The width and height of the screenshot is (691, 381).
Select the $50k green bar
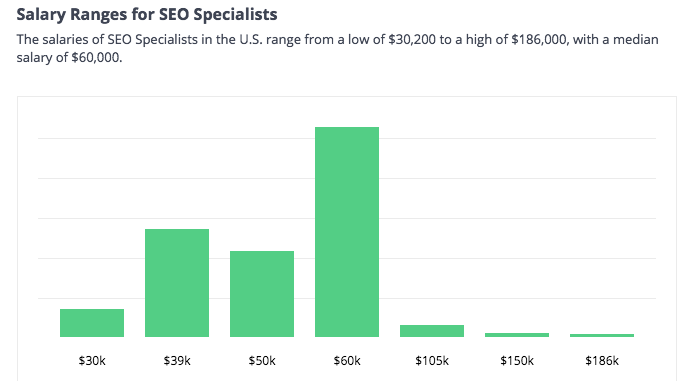pos(262,294)
